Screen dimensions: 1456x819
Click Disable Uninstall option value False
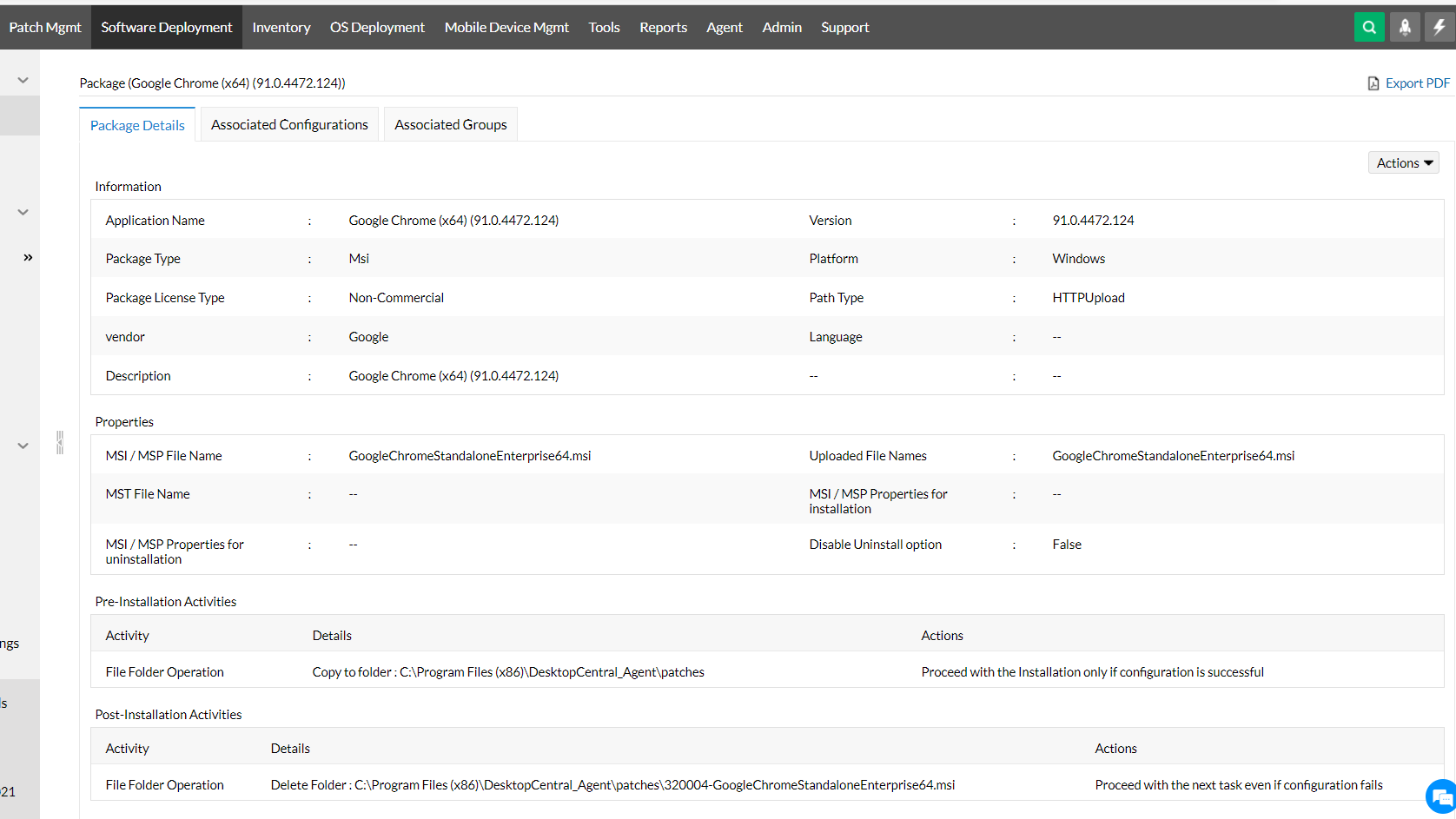pyautogui.click(x=1067, y=545)
